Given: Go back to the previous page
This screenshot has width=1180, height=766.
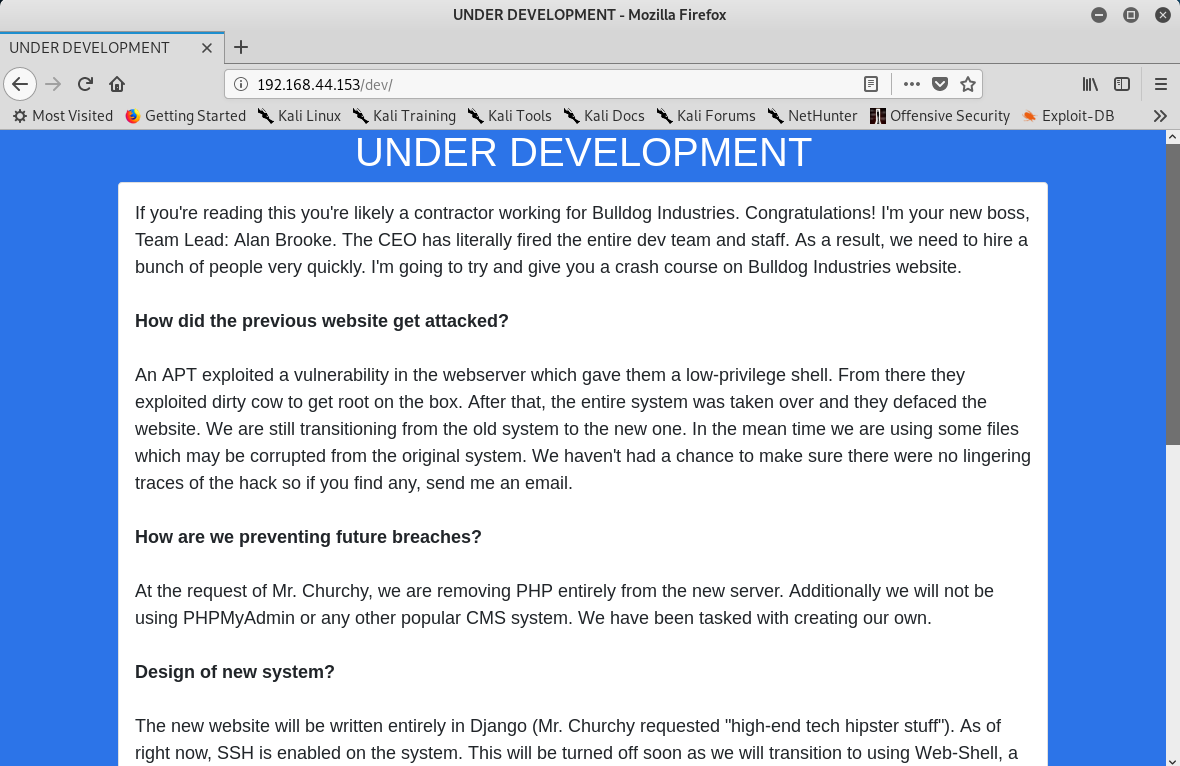Looking at the screenshot, I should click(x=20, y=84).
